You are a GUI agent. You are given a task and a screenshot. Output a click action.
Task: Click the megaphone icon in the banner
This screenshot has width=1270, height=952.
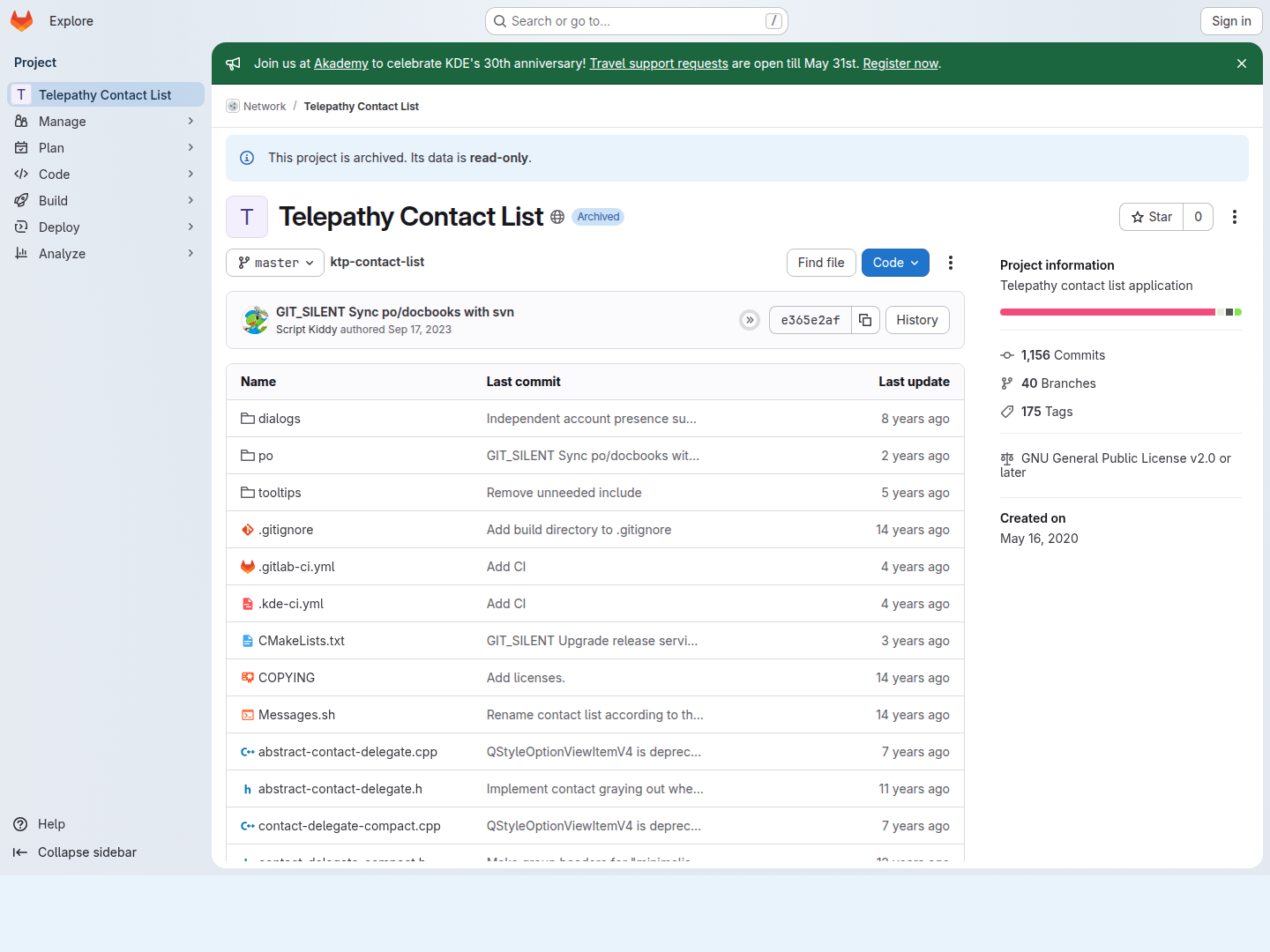(233, 63)
